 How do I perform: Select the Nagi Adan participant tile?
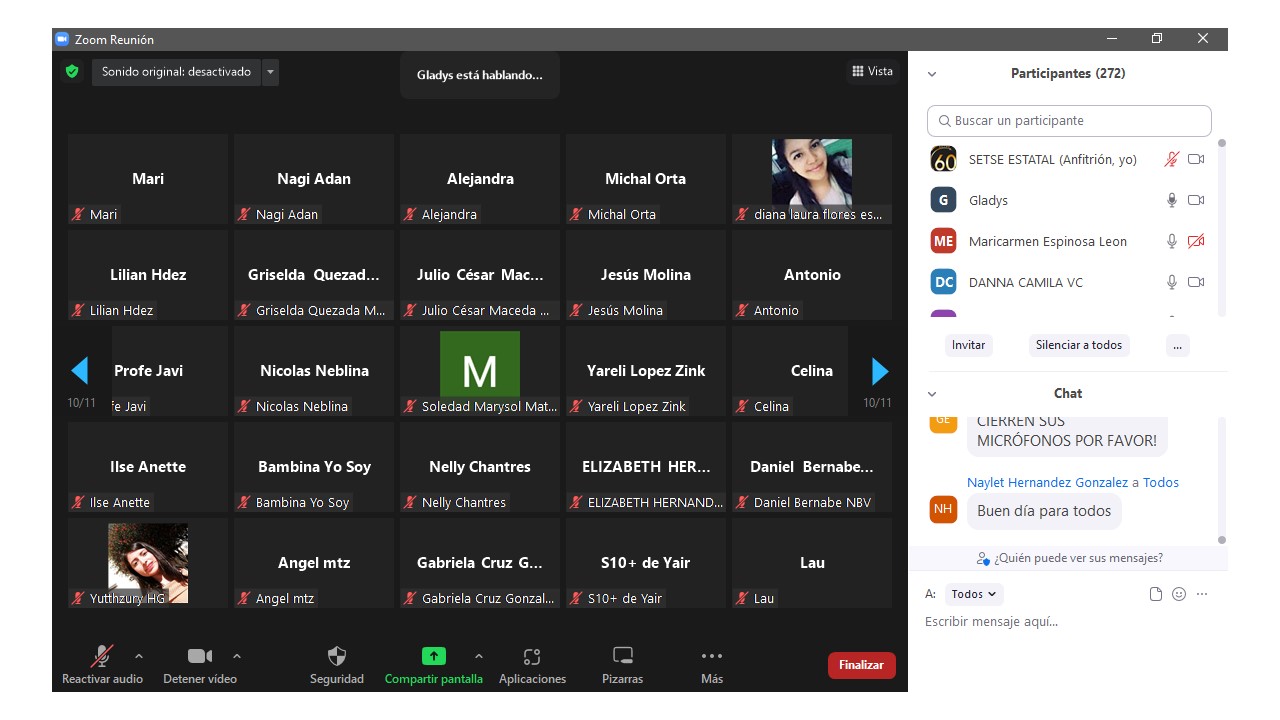click(314, 179)
